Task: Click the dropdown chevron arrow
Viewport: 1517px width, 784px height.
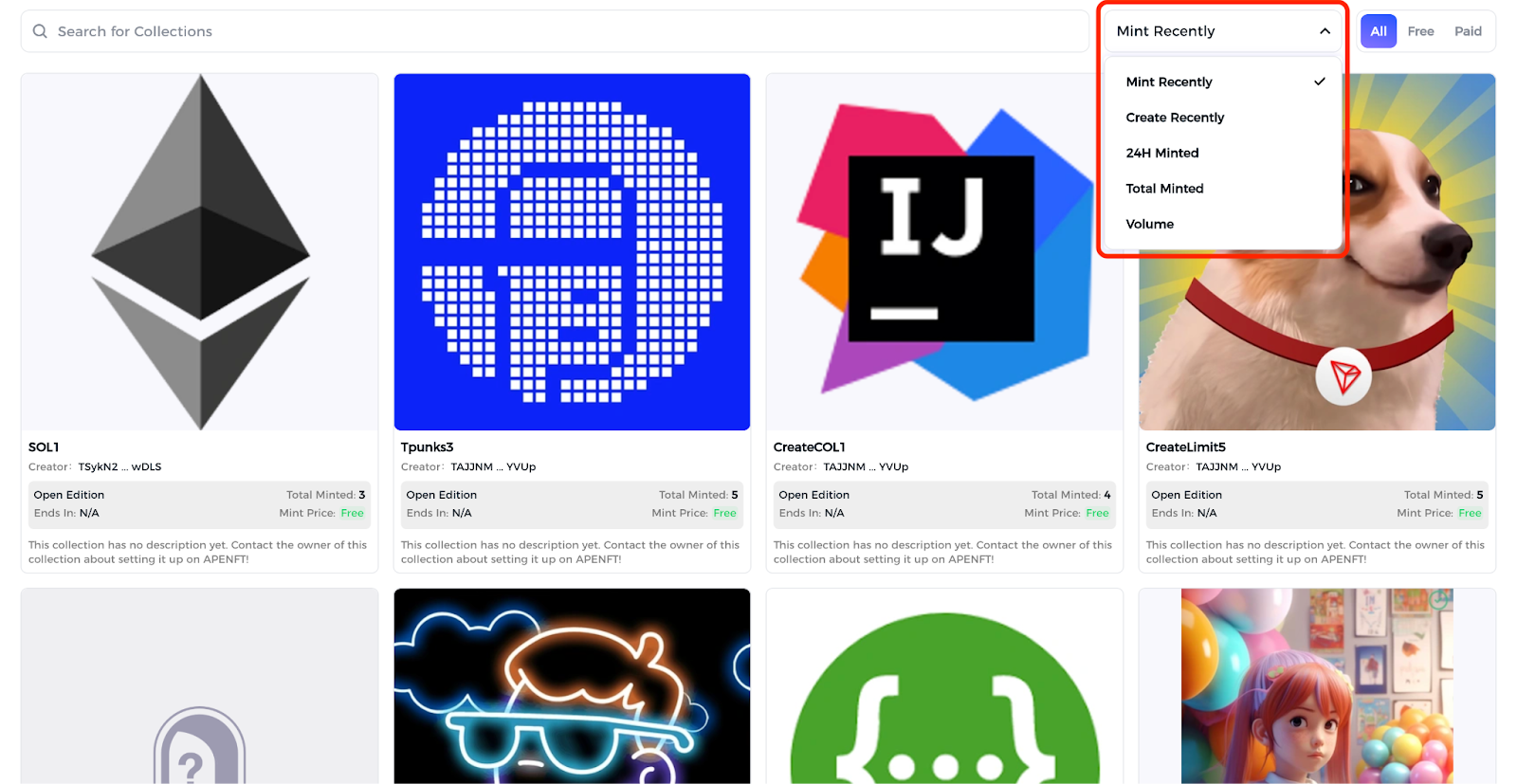Action: 1325,31
